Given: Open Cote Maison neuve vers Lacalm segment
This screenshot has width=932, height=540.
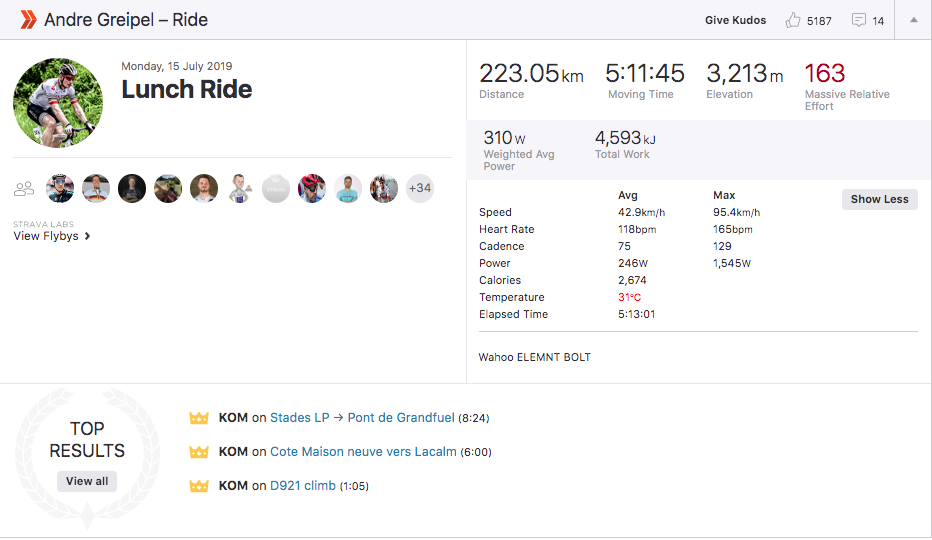Looking at the screenshot, I should tap(363, 451).
